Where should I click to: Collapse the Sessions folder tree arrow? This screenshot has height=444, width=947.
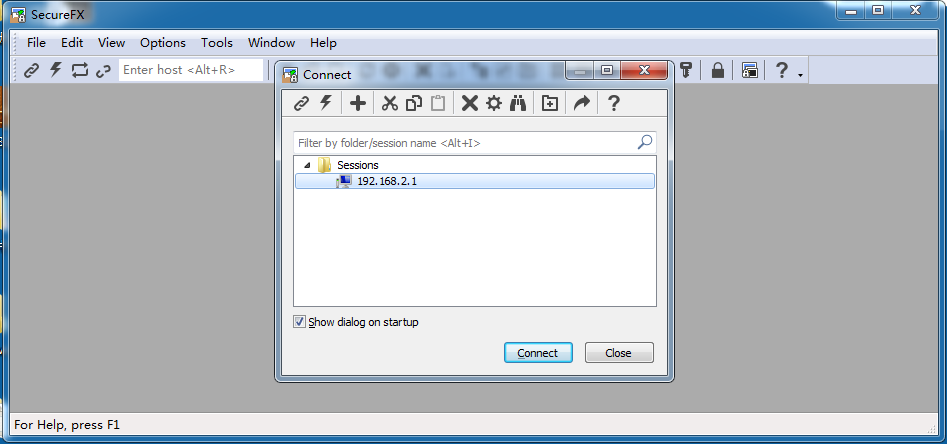coord(307,165)
